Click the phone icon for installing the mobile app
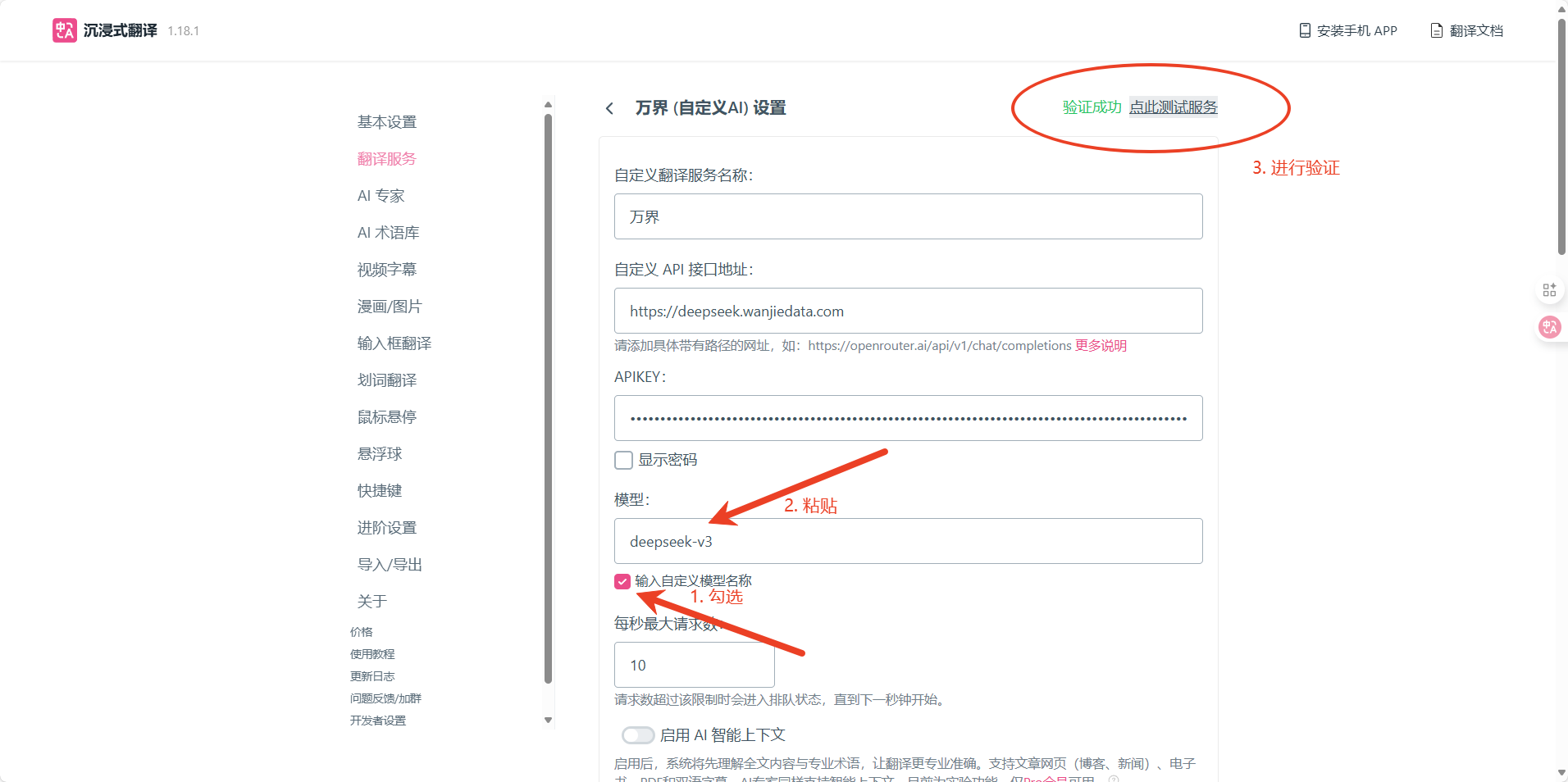The width and height of the screenshot is (1568, 782). coord(1305,30)
